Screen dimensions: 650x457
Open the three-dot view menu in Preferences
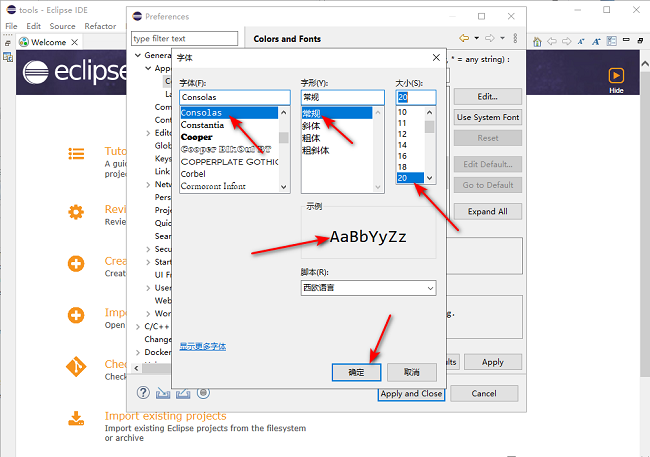point(515,38)
